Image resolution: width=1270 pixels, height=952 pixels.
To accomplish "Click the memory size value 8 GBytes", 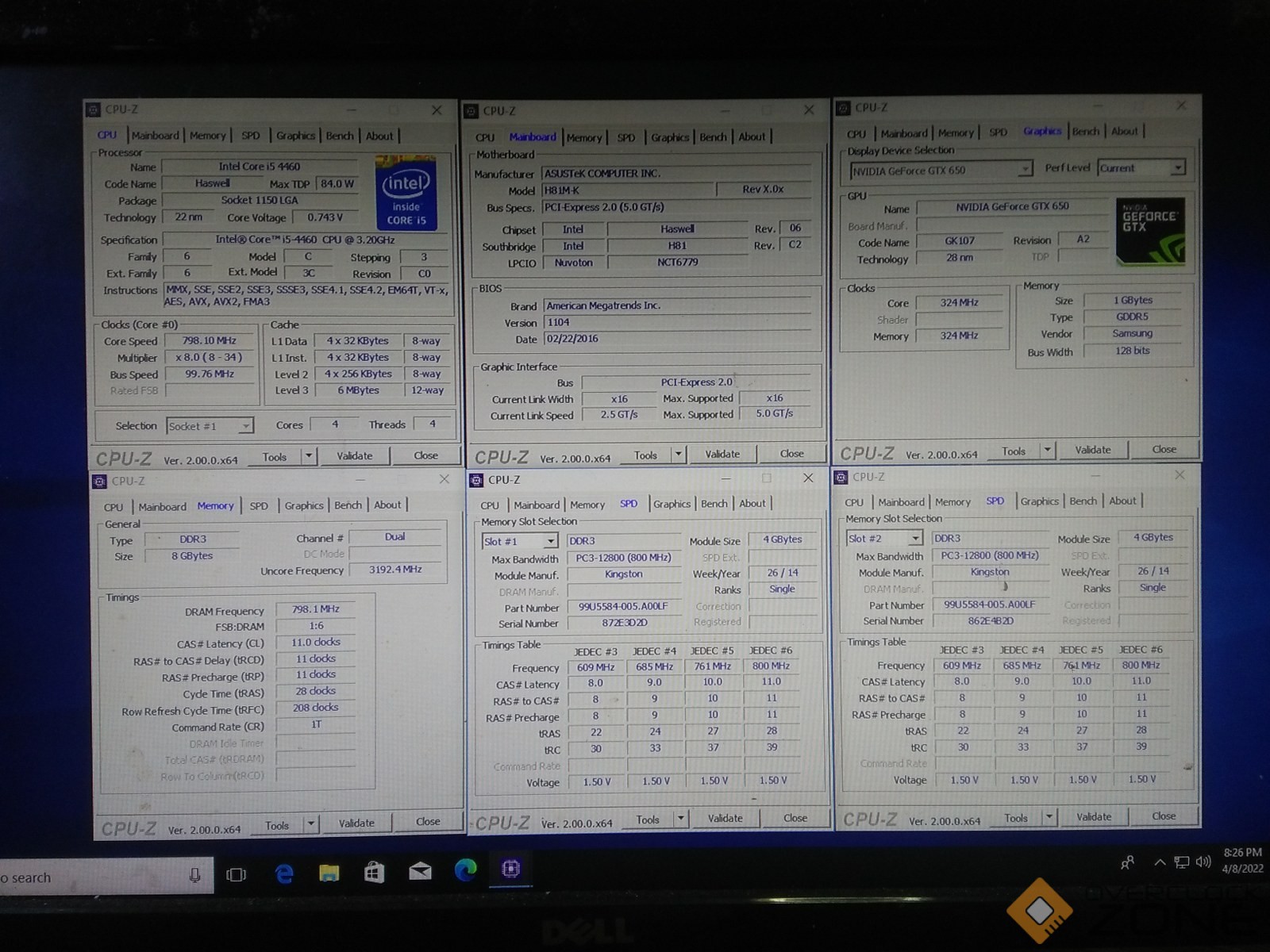I will [192, 556].
